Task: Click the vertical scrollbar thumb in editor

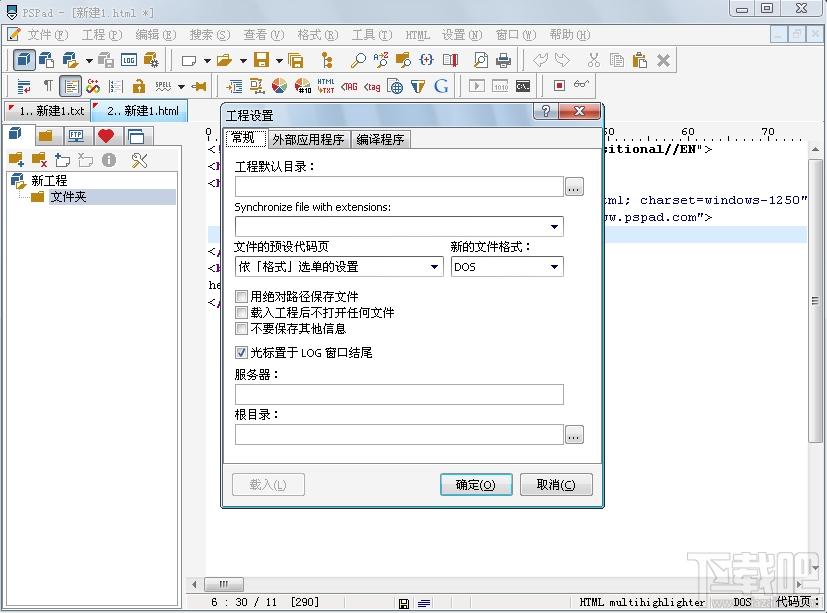Action: [815, 301]
